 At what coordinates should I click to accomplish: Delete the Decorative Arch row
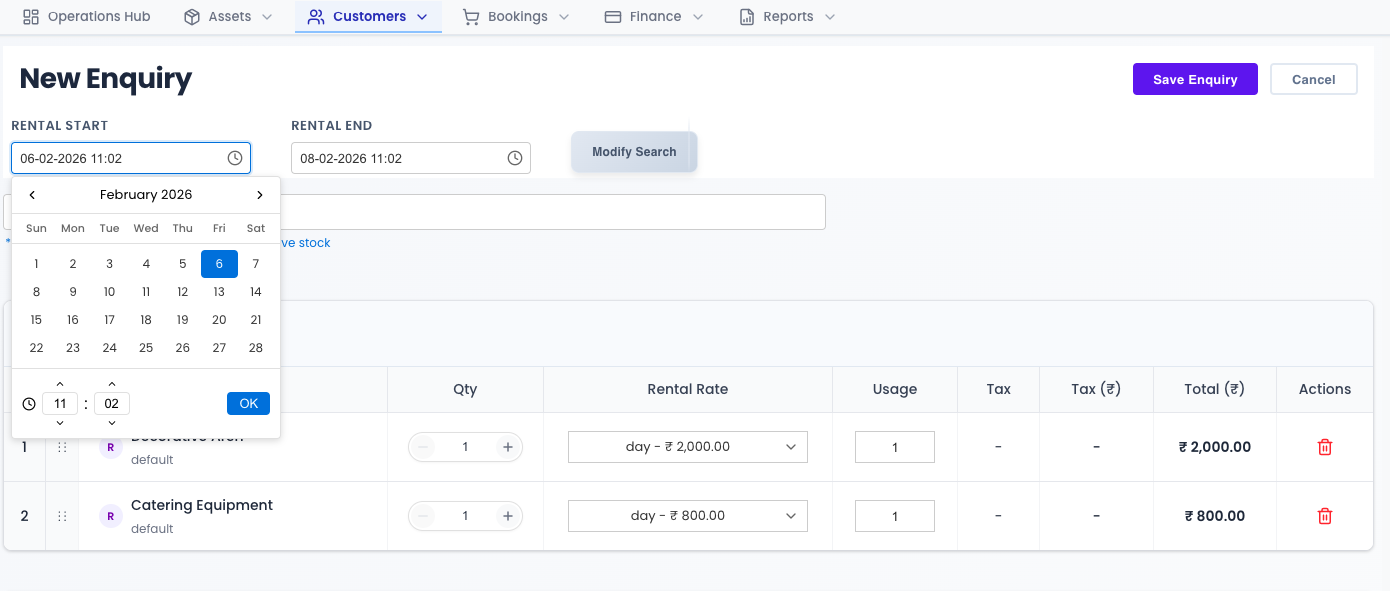[1324, 447]
